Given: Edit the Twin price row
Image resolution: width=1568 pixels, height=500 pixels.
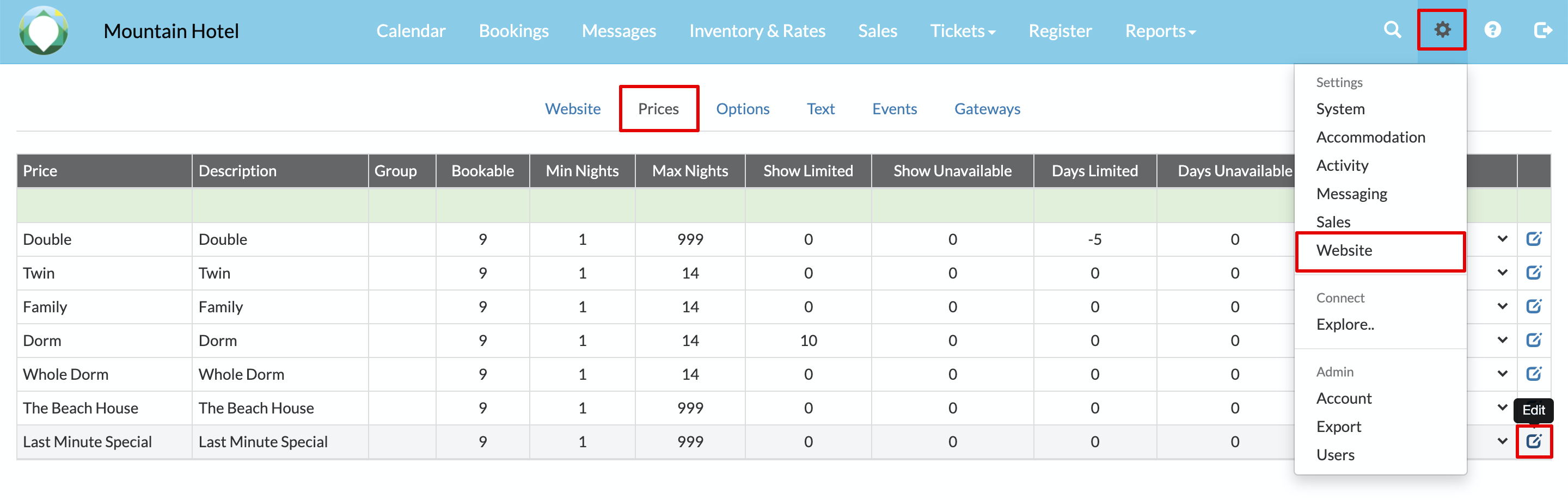Looking at the screenshot, I should point(1533,273).
